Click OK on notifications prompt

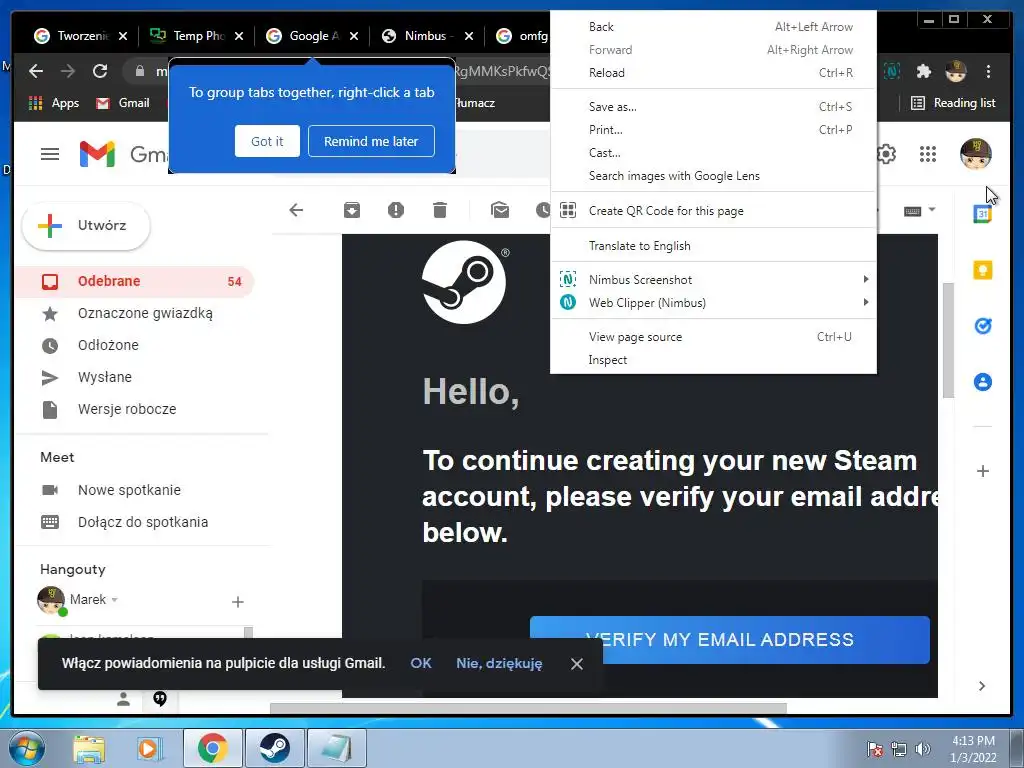click(x=421, y=663)
